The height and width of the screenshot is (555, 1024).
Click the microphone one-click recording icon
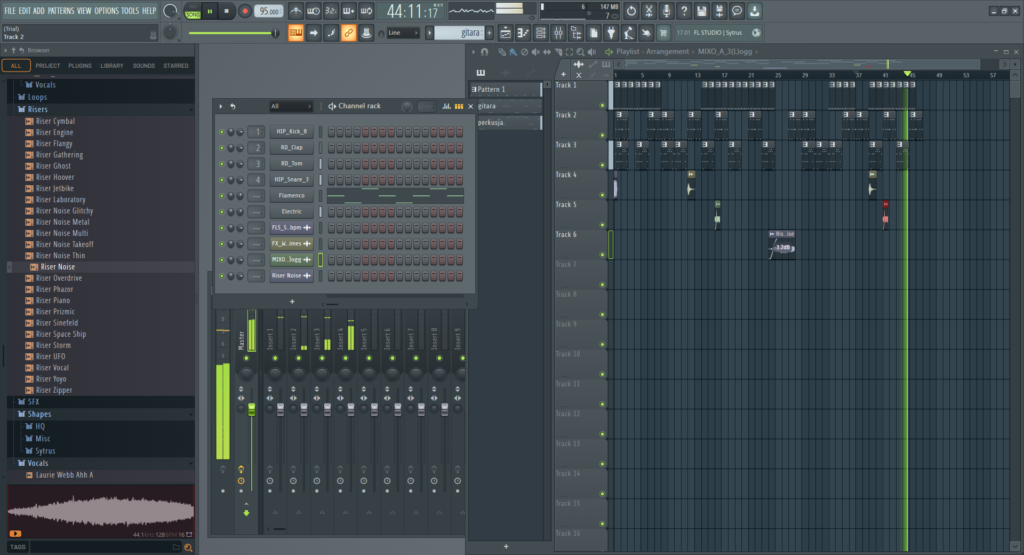click(x=666, y=11)
